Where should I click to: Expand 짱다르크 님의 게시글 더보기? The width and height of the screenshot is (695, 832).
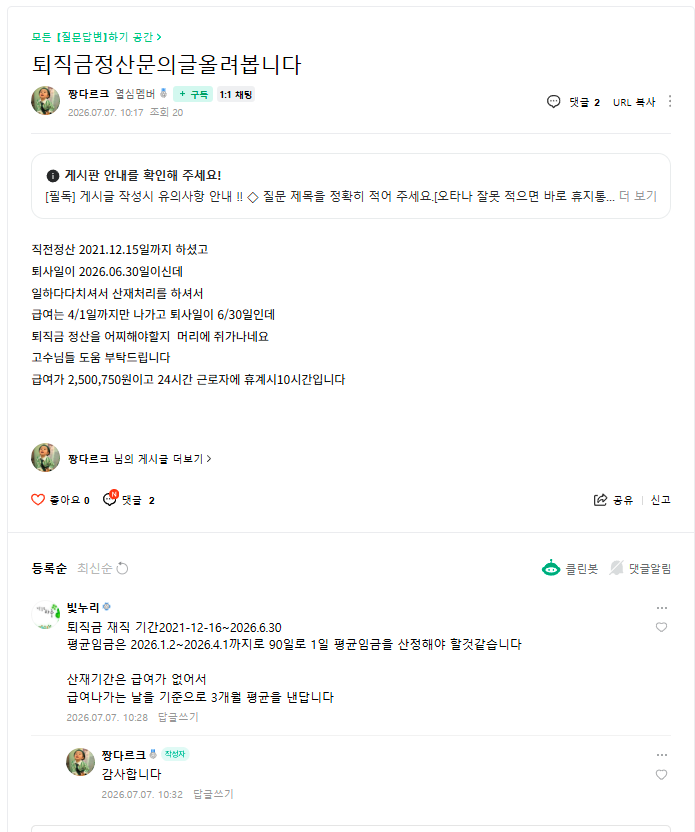pyautogui.click(x=140, y=458)
